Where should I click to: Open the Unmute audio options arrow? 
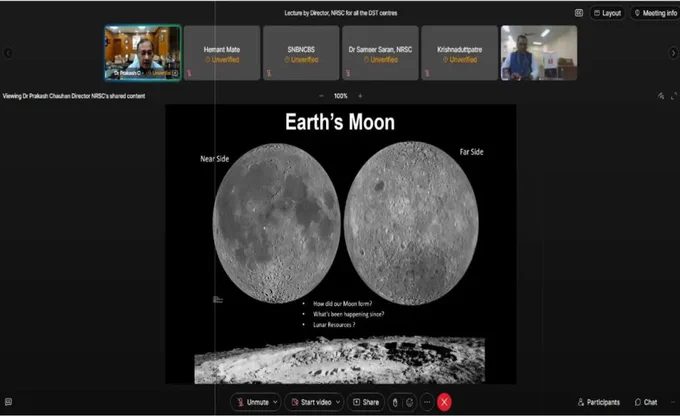[275, 403]
